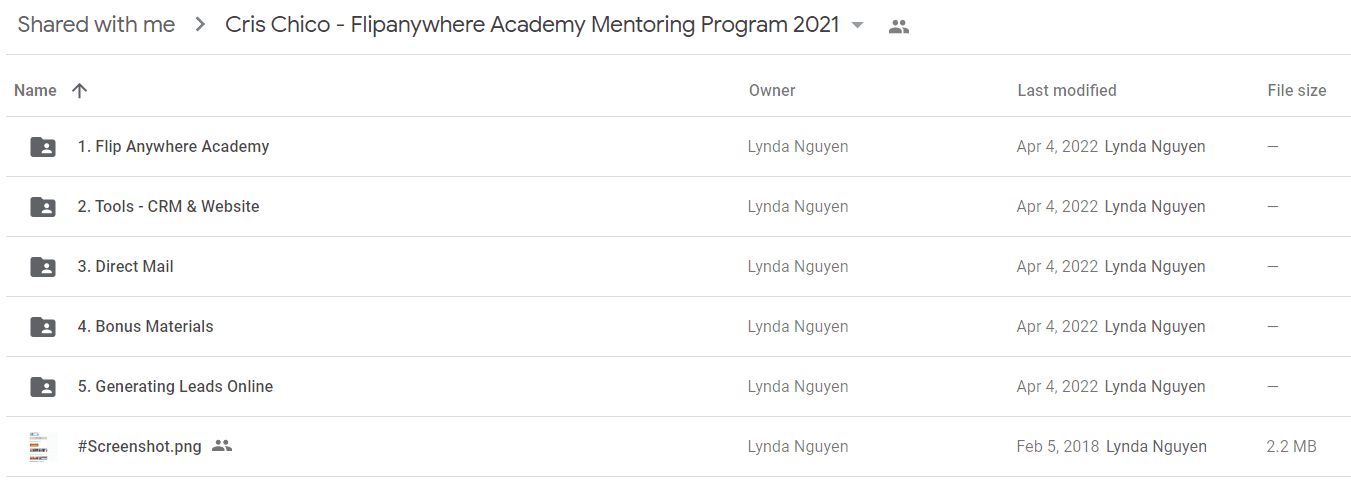
Task: Open 1. Flip Anywhere Academy folder name
Action: click(173, 146)
